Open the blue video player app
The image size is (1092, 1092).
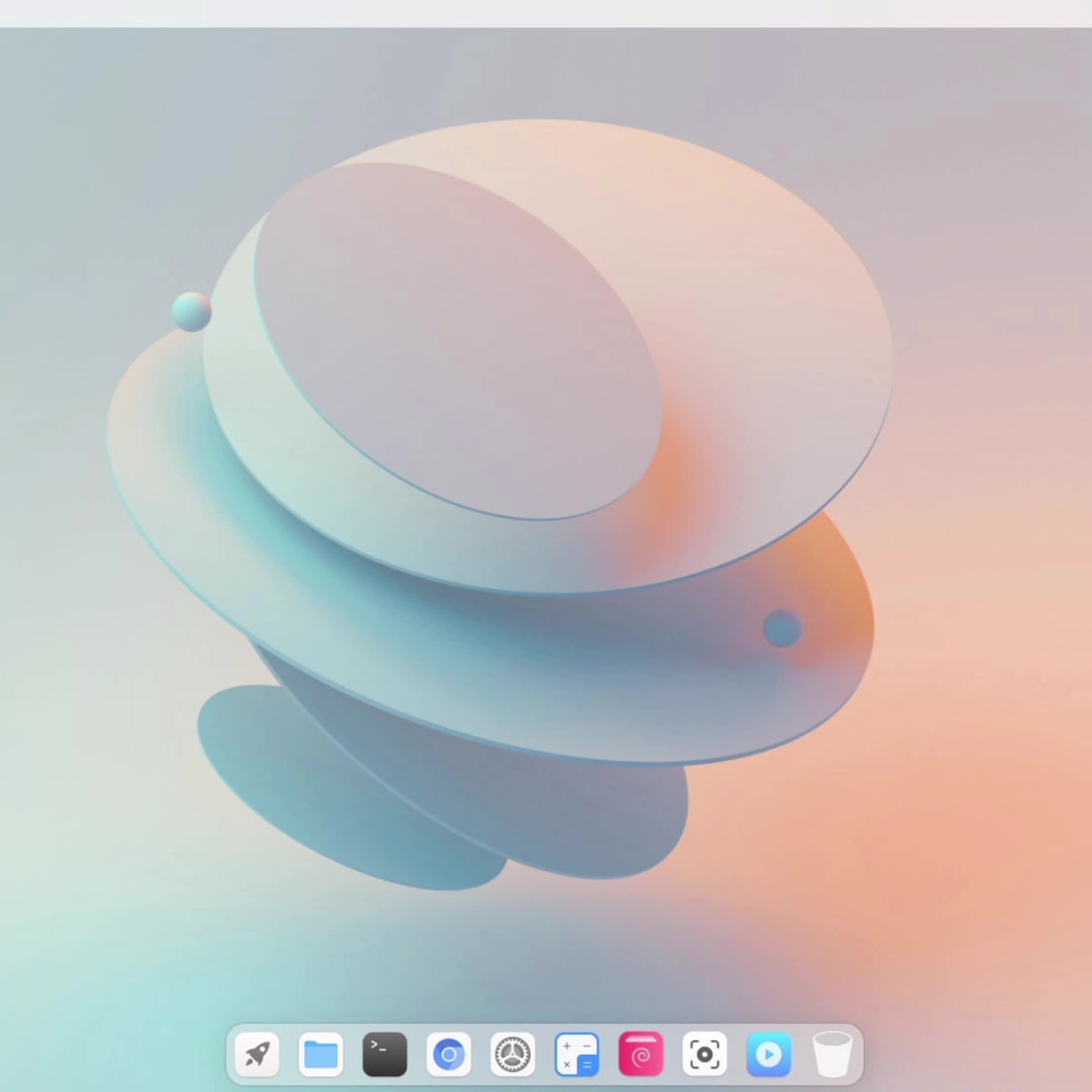768,1054
